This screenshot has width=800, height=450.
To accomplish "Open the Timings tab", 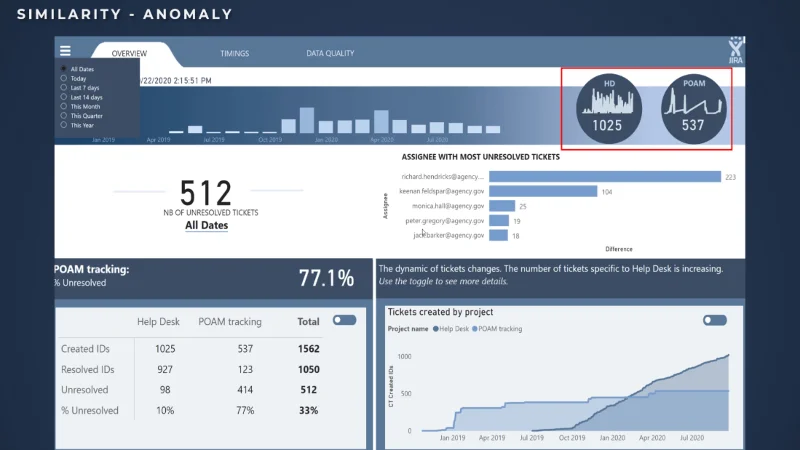I will coord(235,54).
